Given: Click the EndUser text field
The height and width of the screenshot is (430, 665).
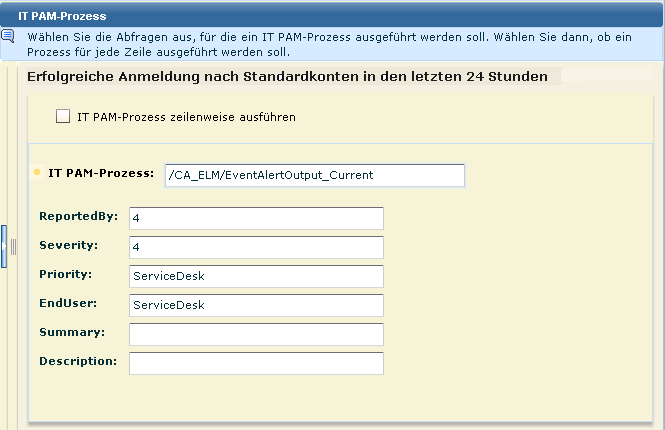Looking at the screenshot, I should click(256, 305).
